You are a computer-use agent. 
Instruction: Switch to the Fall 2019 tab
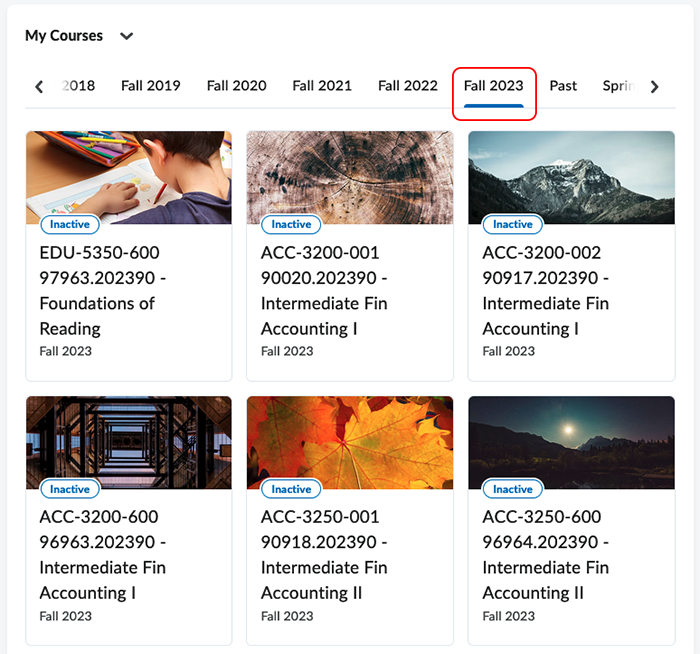point(150,86)
